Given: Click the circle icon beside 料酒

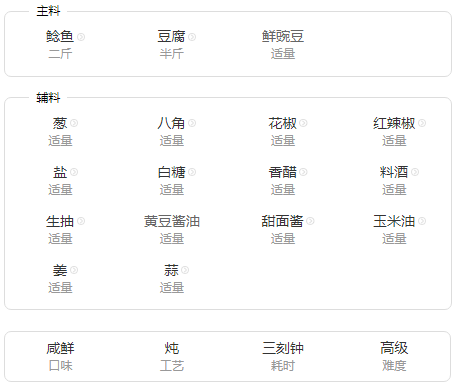Looking at the screenshot, I should [x=415, y=172].
